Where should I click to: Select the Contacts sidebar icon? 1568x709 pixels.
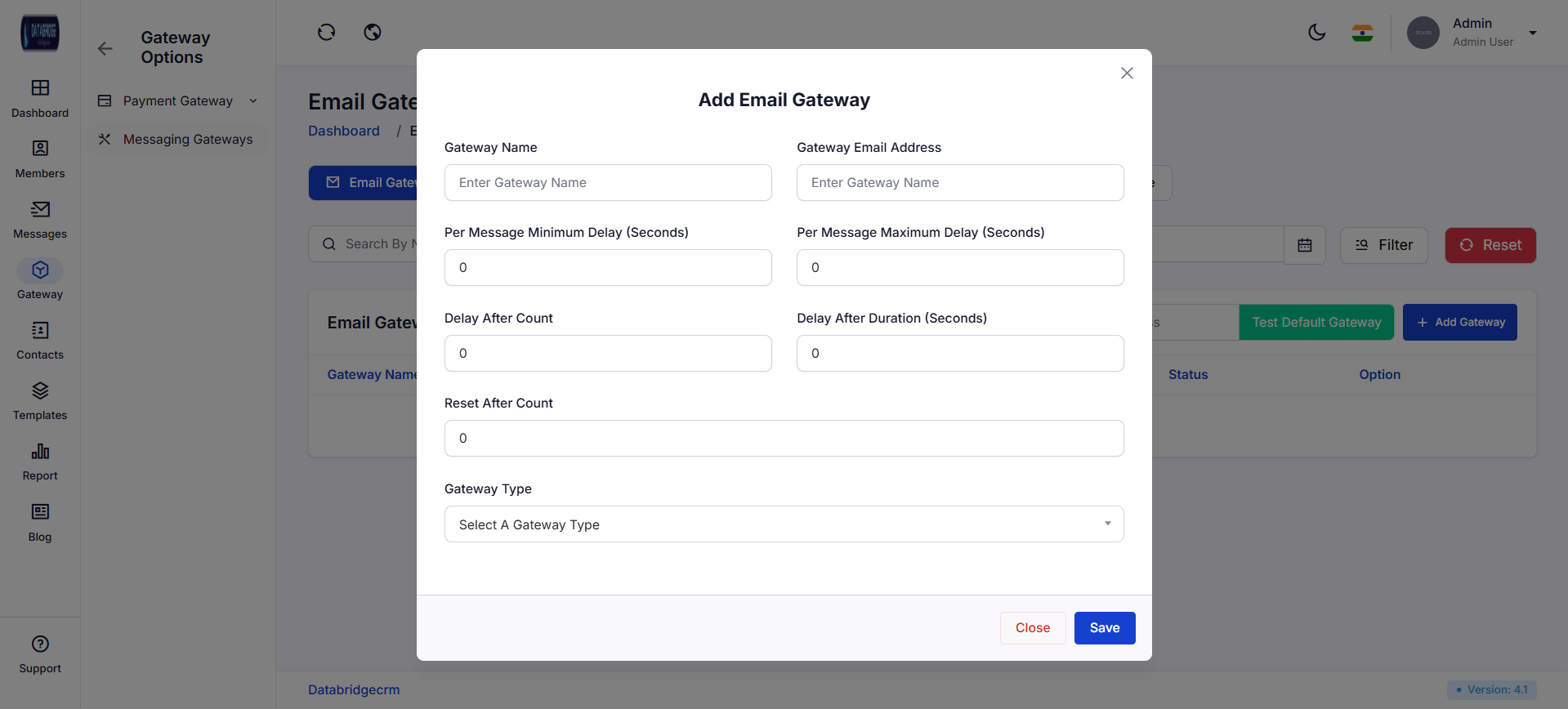coord(40,331)
